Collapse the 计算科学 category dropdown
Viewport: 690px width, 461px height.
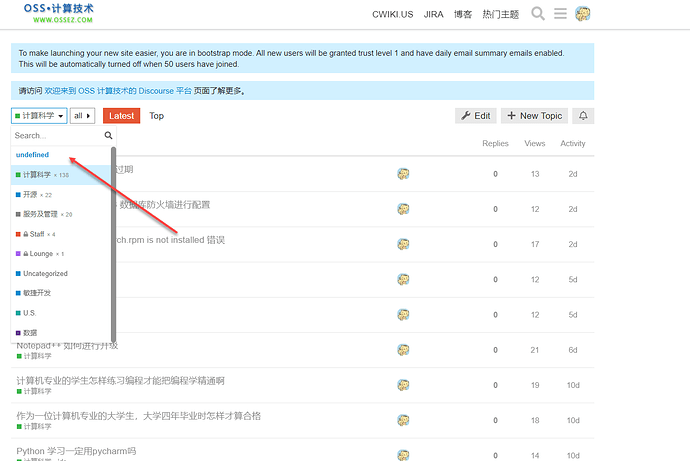[x=39, y=116]
